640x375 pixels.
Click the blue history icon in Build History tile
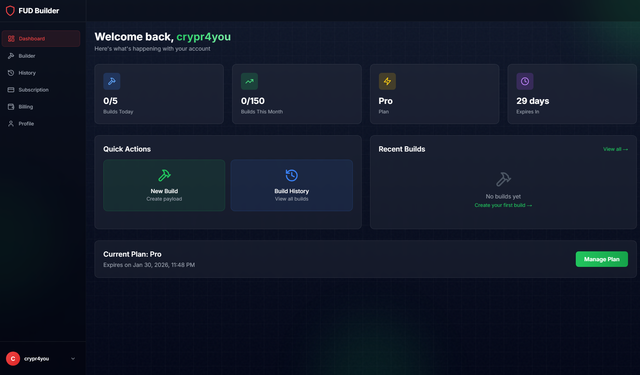[x=291, y=175]
